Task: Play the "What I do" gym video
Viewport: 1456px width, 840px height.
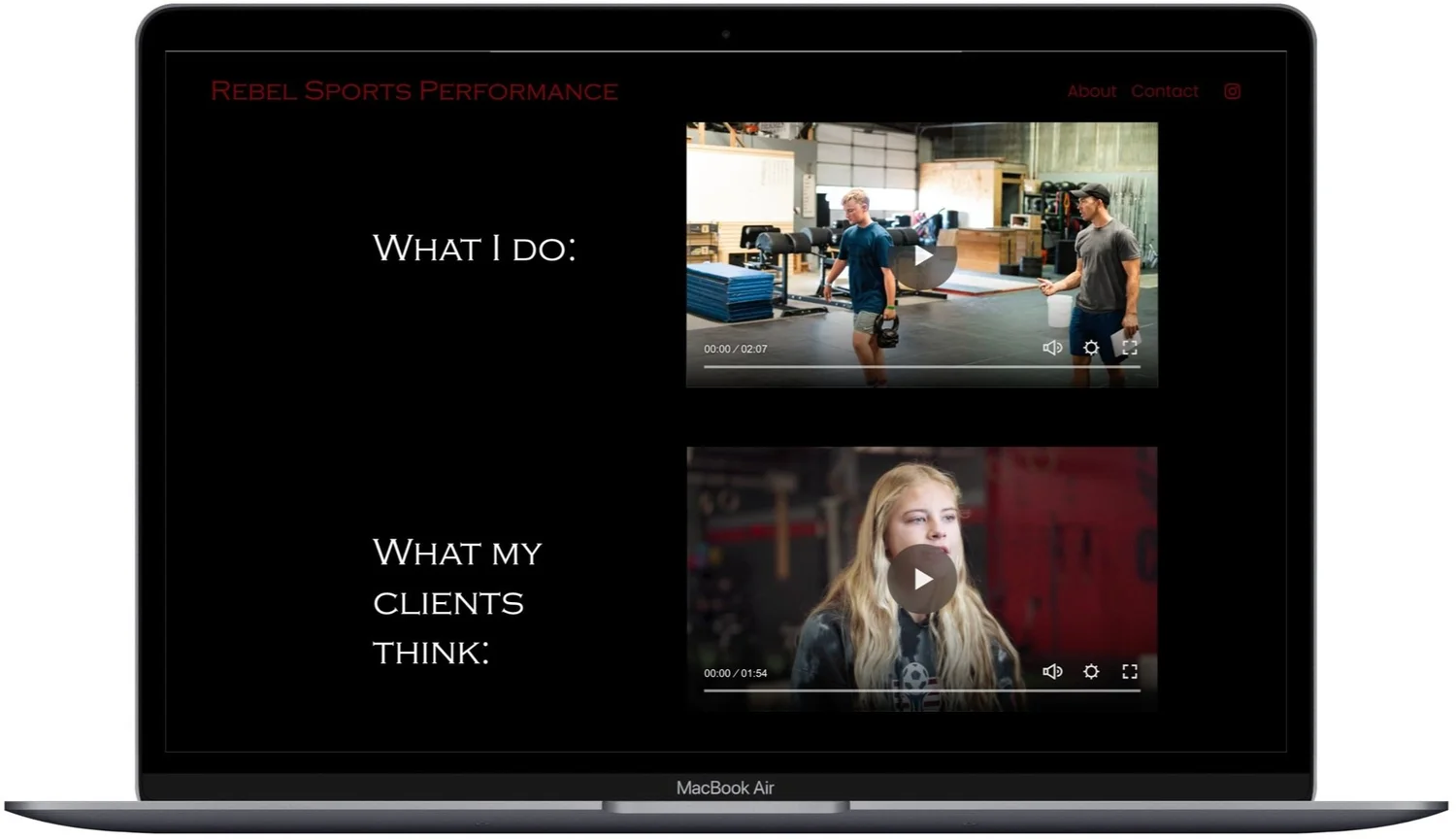Action: pyautogui.click(x=922, y=255)
